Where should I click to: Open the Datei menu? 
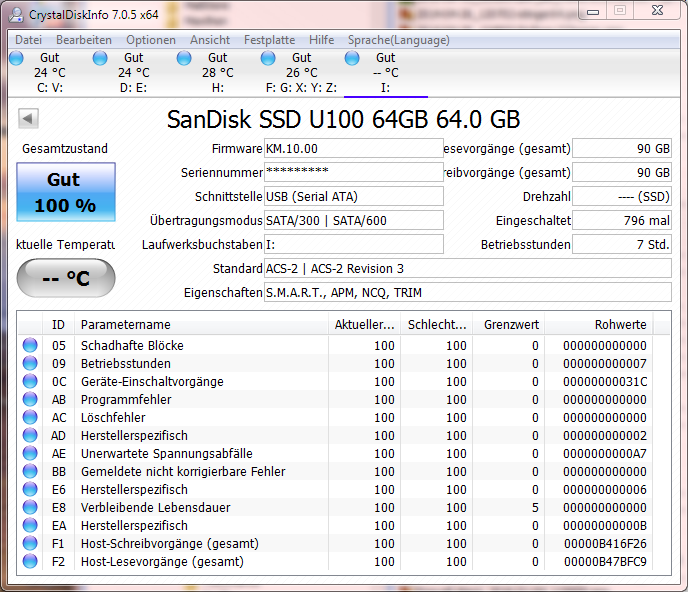pyautogui.click(x=29, y=40)
